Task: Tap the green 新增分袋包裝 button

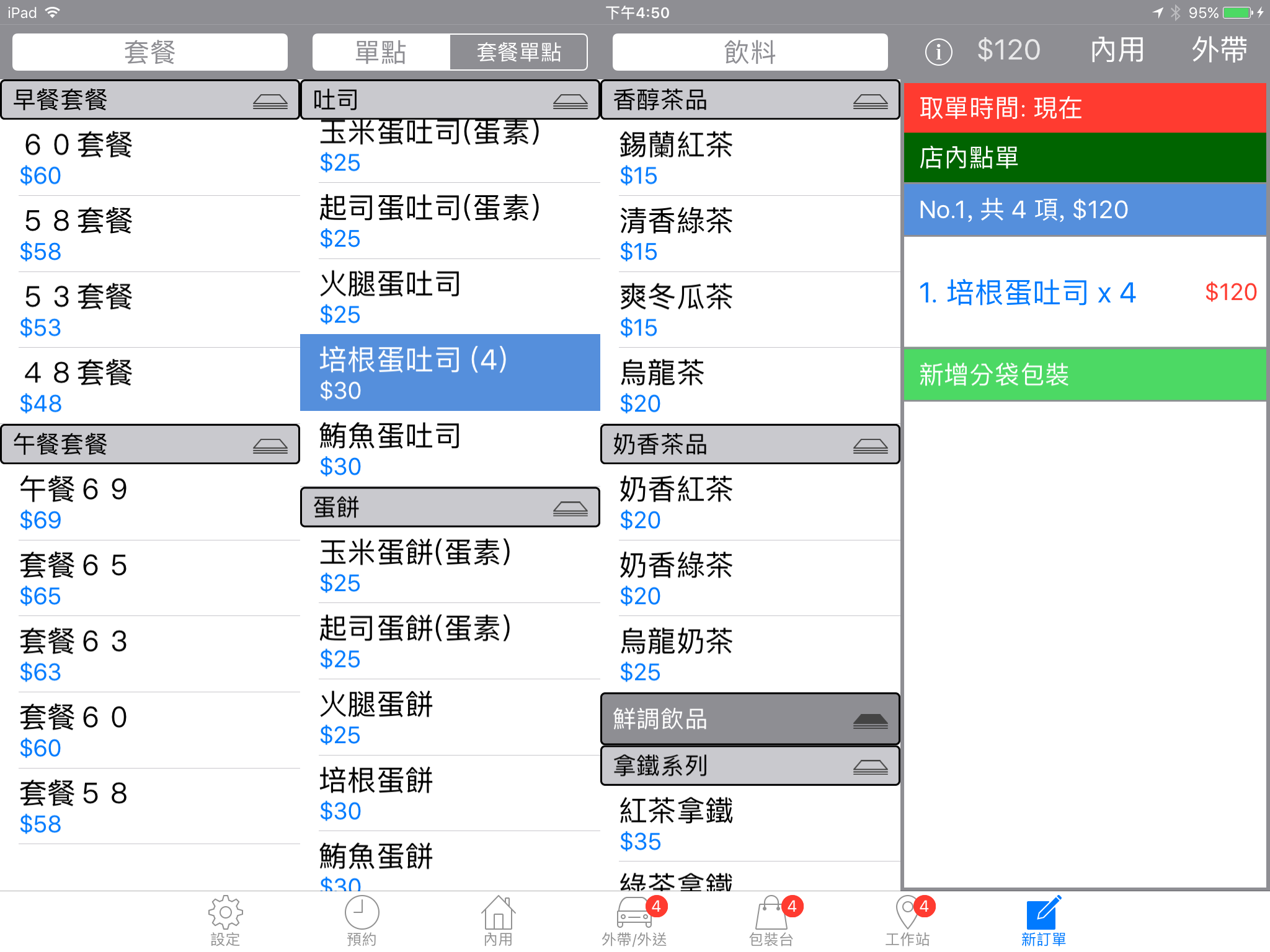Action: pyautogui.click(x=1085, y=374)
